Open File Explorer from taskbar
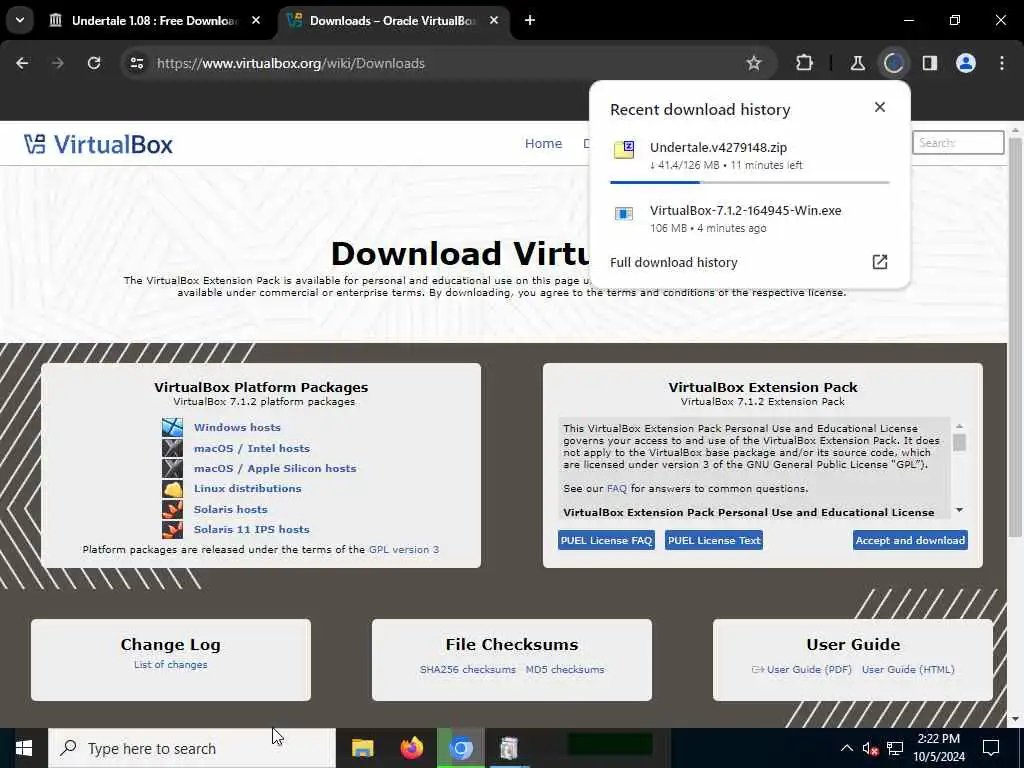1024x768 pixels. click(x=362, y=748)
